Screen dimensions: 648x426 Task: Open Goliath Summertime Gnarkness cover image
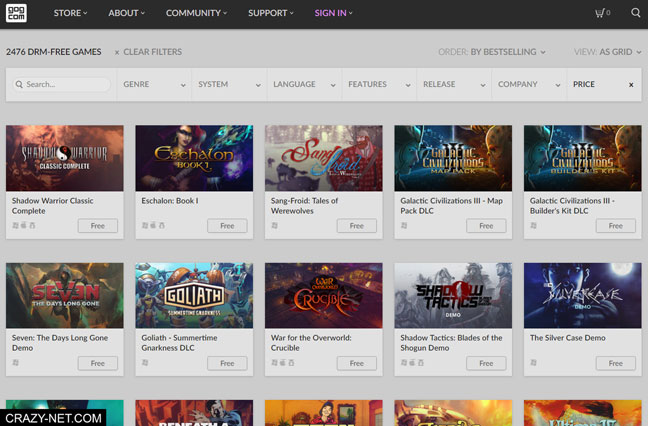tap(194, 295)
